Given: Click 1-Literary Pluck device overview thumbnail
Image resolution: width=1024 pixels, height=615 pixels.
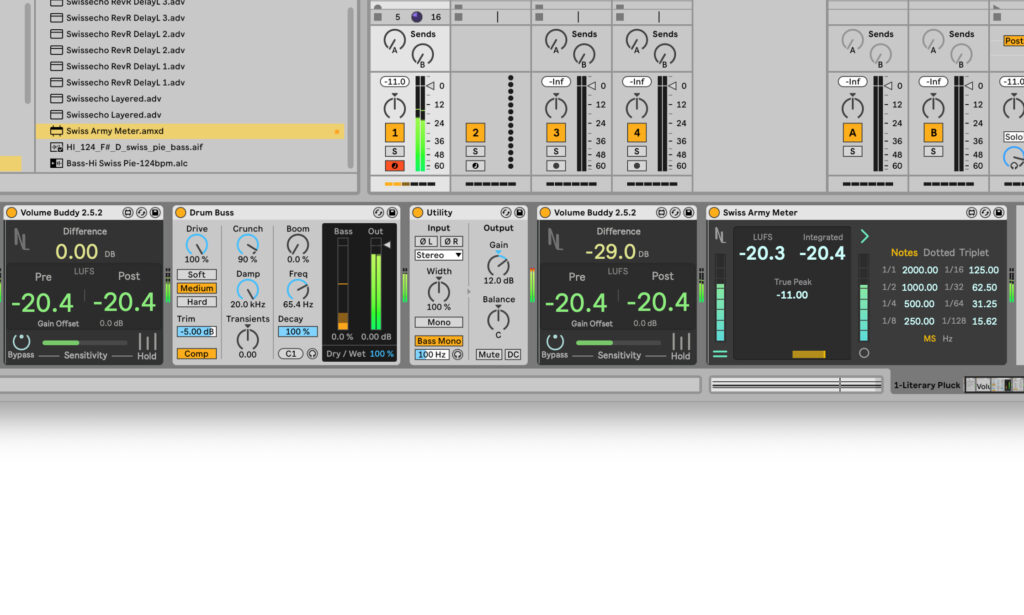Looking at the screenshot, I should (x=994, y=385).
